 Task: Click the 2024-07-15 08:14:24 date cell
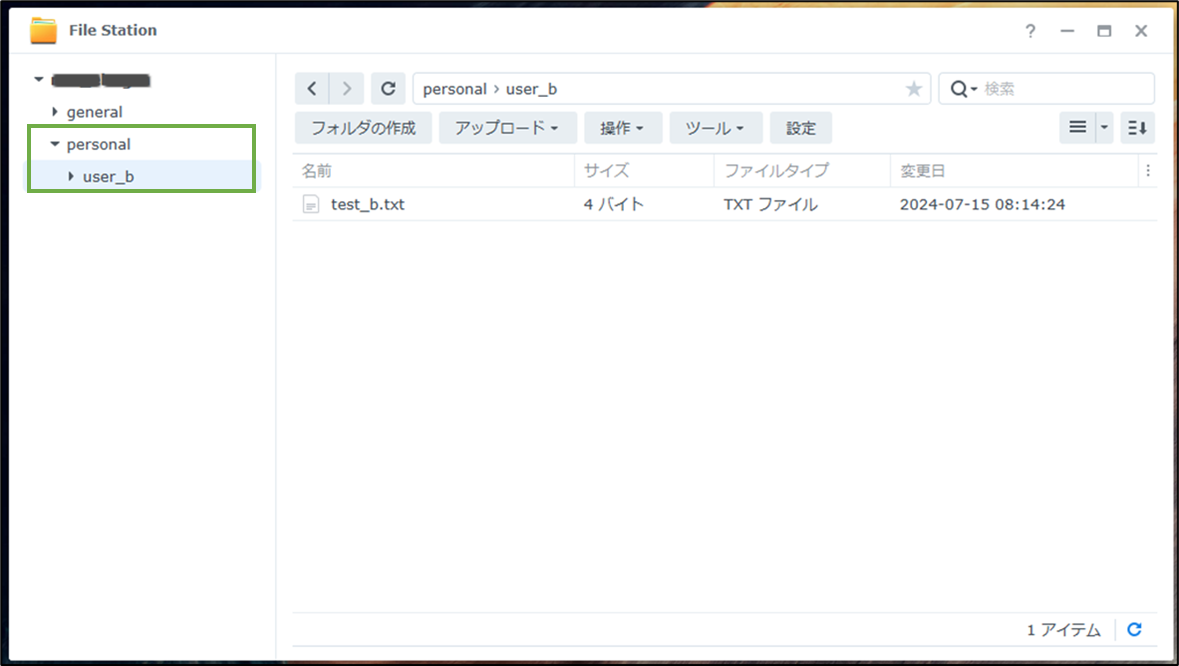[983, 204]
